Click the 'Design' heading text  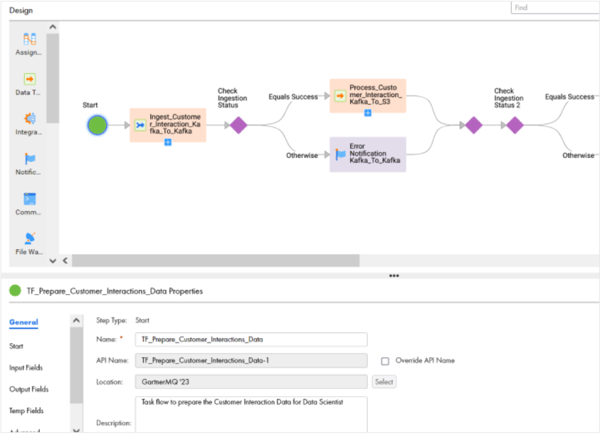21,10
